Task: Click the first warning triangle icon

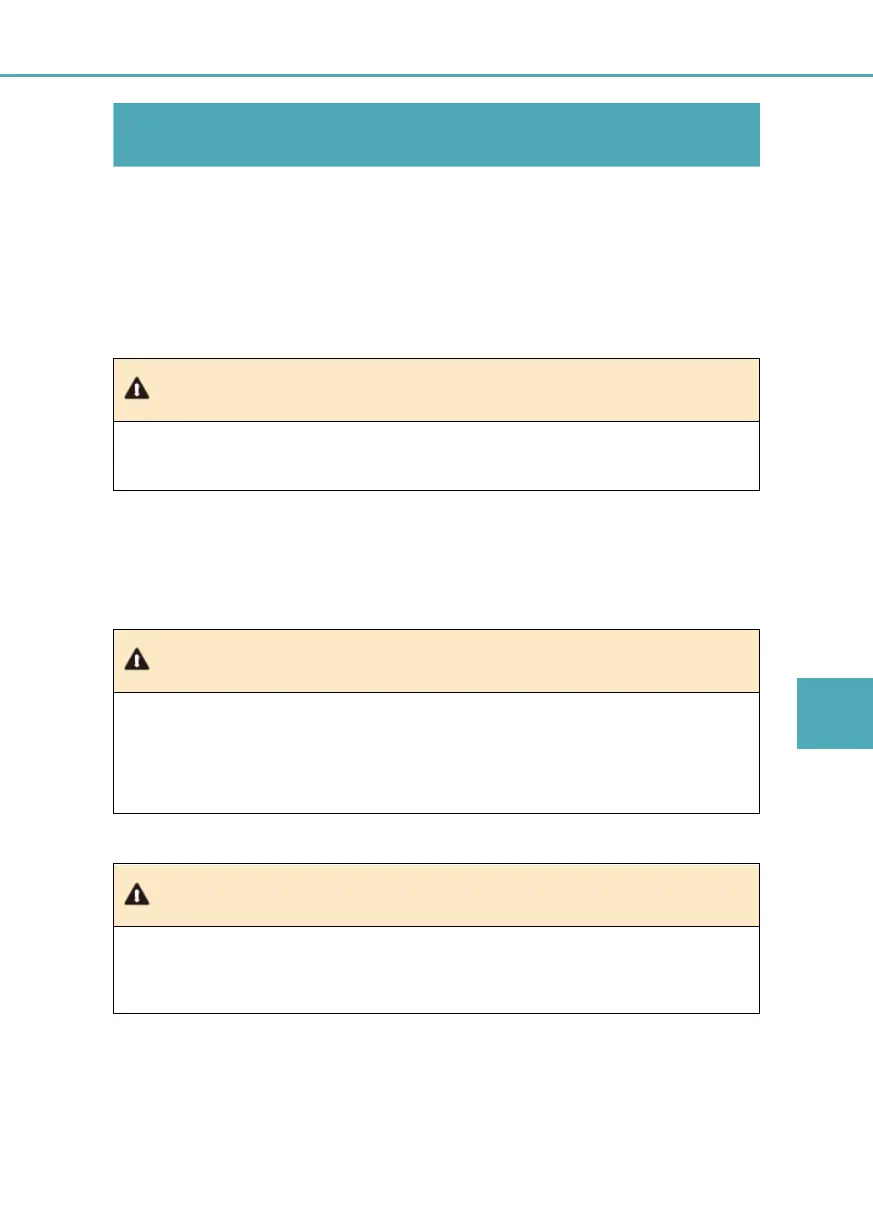Action: click(137, 390)
